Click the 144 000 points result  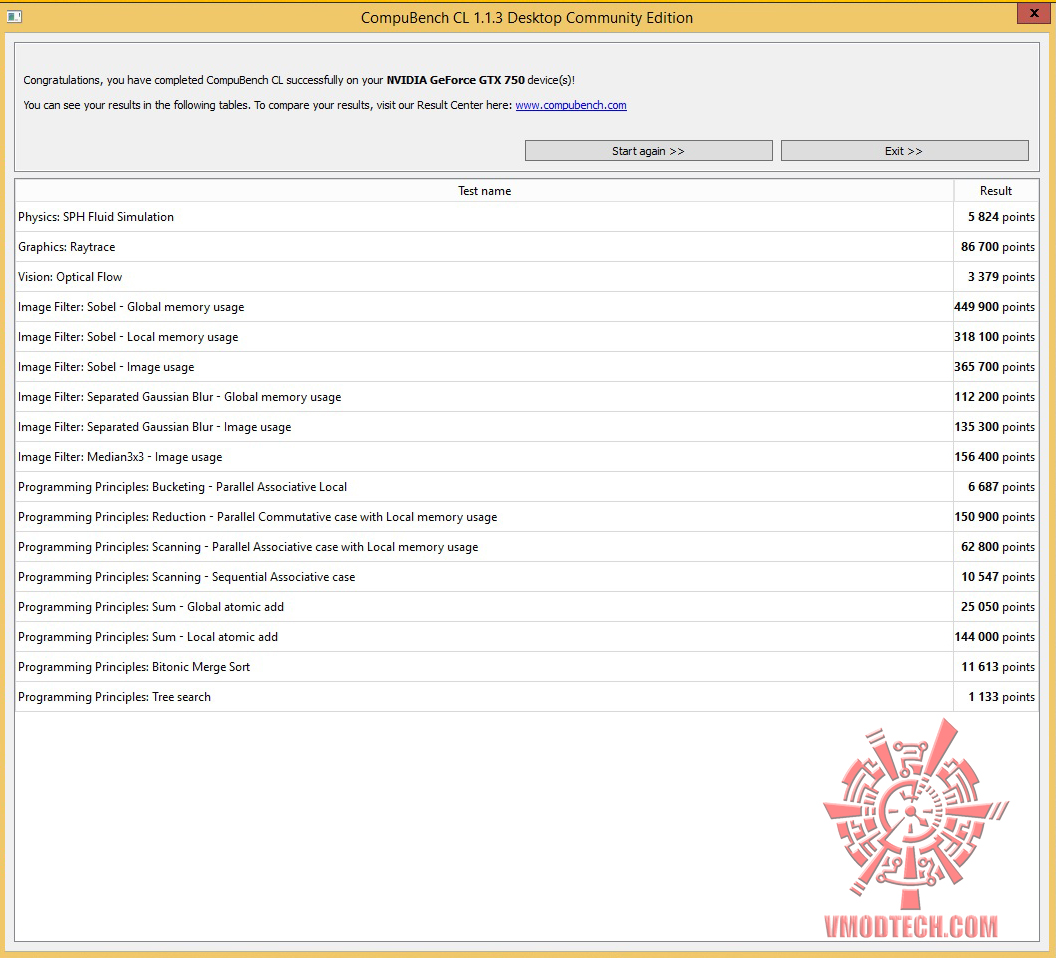[x=995, y=637]
